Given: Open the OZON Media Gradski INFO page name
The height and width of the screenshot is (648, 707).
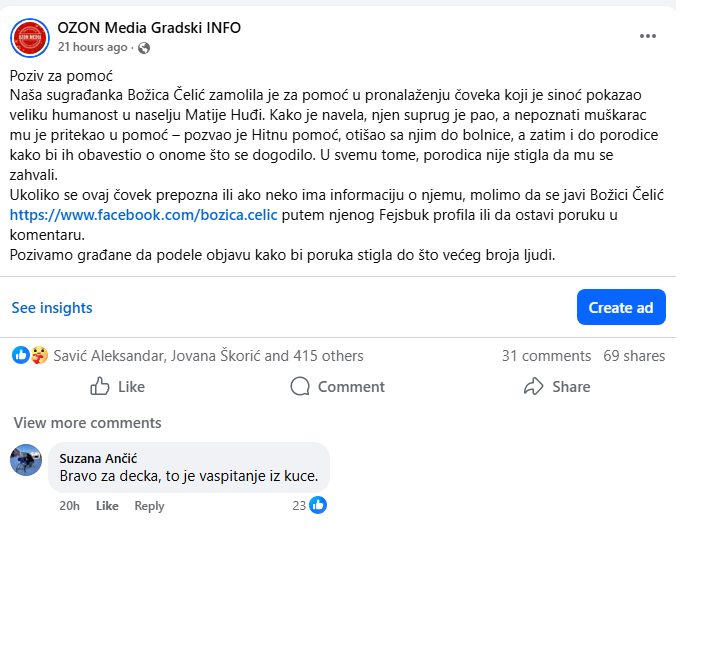Looking at the screenshot, I should coord(149,28).
